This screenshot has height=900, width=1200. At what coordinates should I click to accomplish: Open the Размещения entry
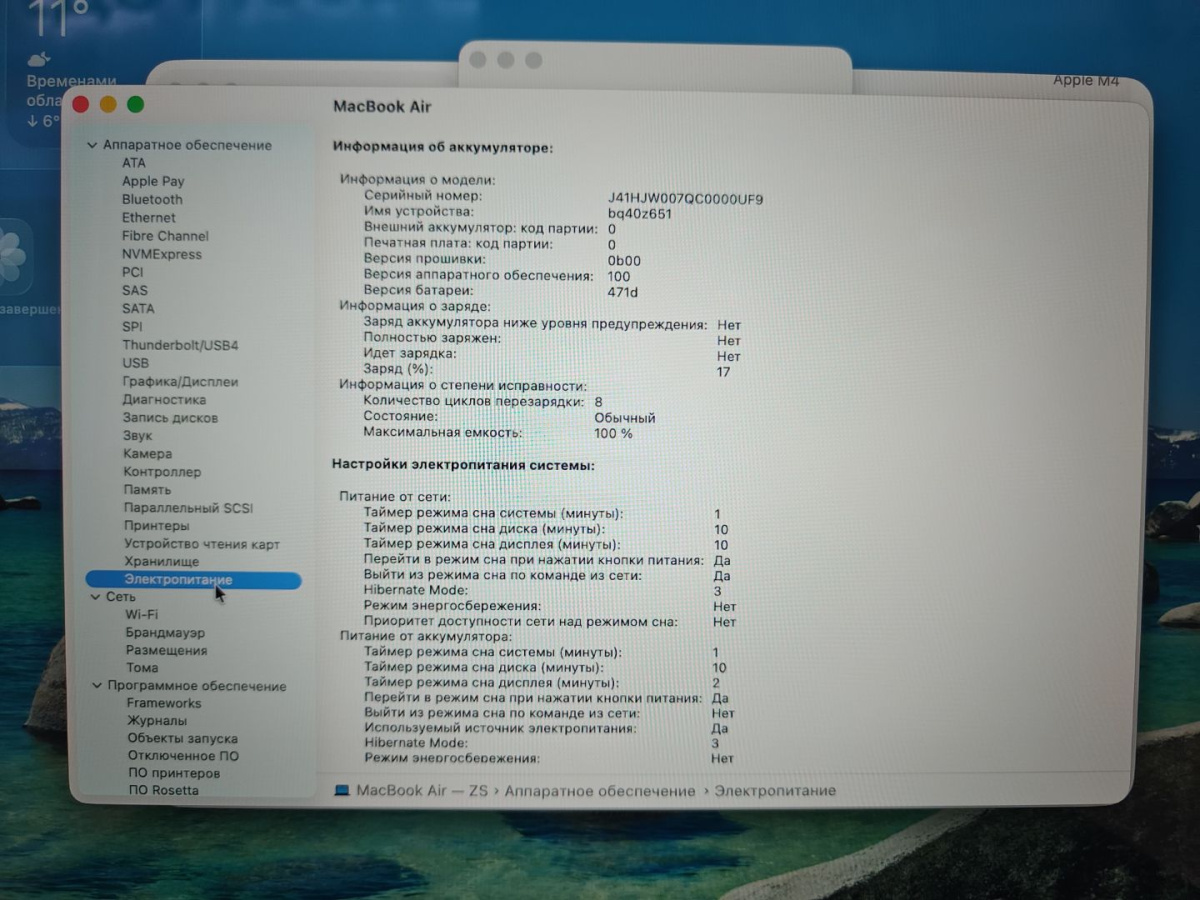point(167,650)
